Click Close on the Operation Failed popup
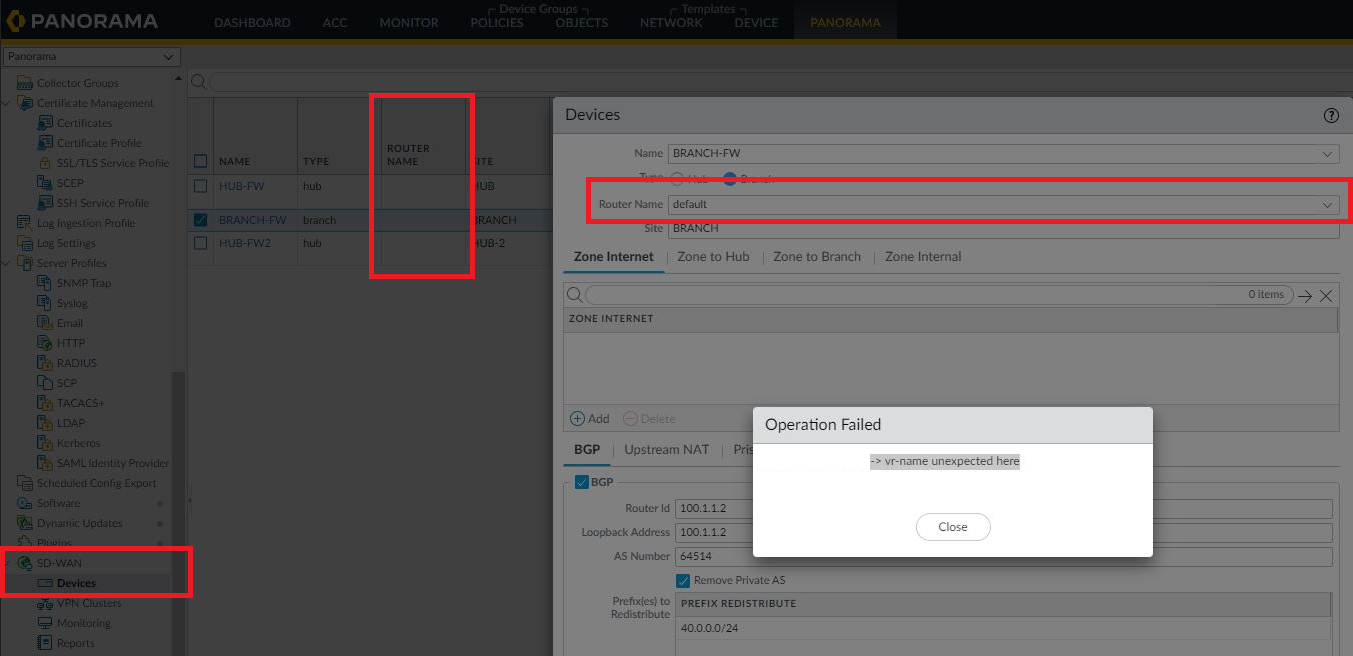The image size is (1353, 656). (x=952, y=527)
